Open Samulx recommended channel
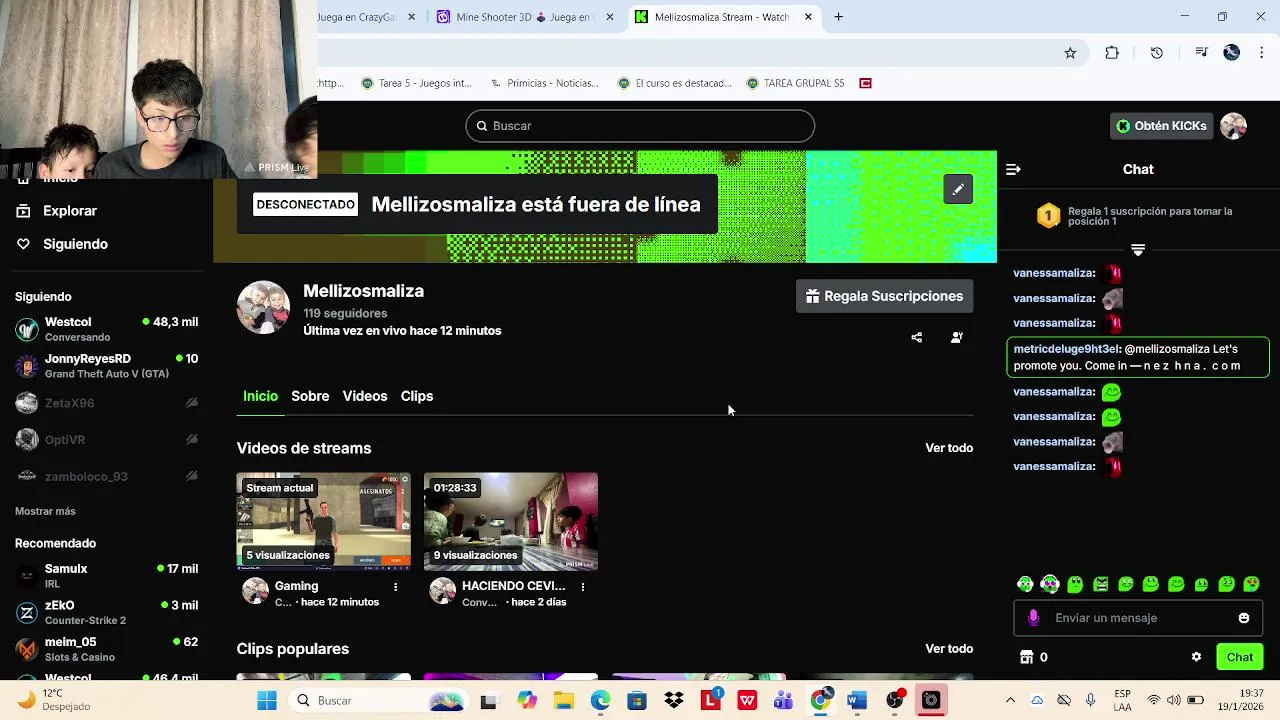The image size is (1280, 720). 106,576
